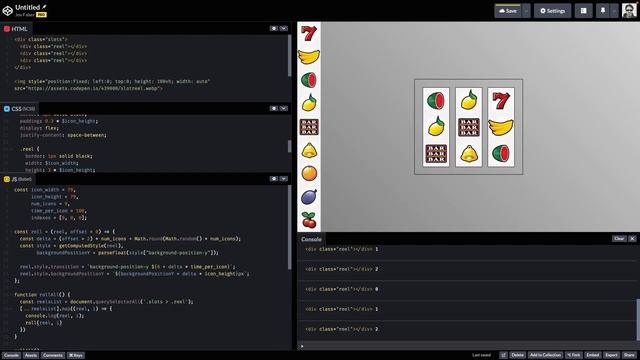Share this pen
The width and height of the screenshot is (640, 360).
click(x=629, y=355)
